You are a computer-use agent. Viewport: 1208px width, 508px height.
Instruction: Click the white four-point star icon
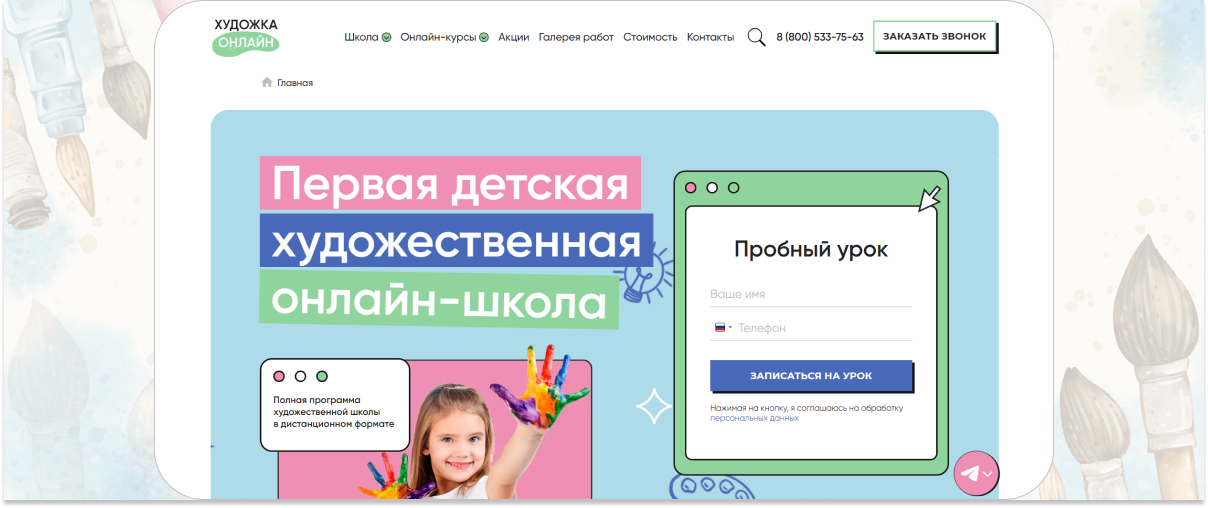pyautogui.click(x=654, y=406)
